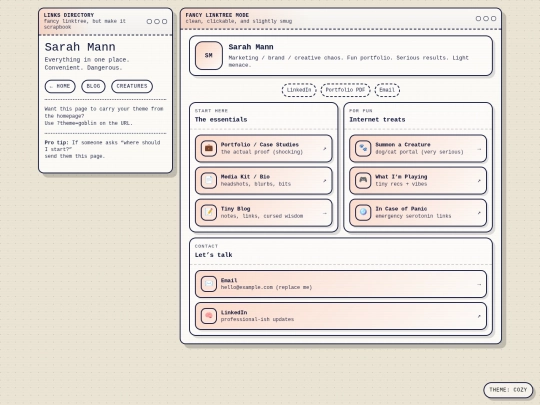Image resolution: width=540 pixels, height=405 pixels.
Task: Open the Portfolio PDF chip
Action: [345, 90]
